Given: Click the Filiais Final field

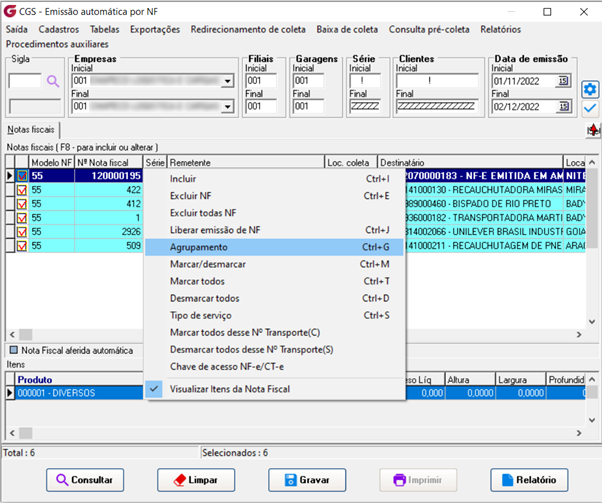Looking at the screenshot, I should pyautogui.click(x=261, y=106).
